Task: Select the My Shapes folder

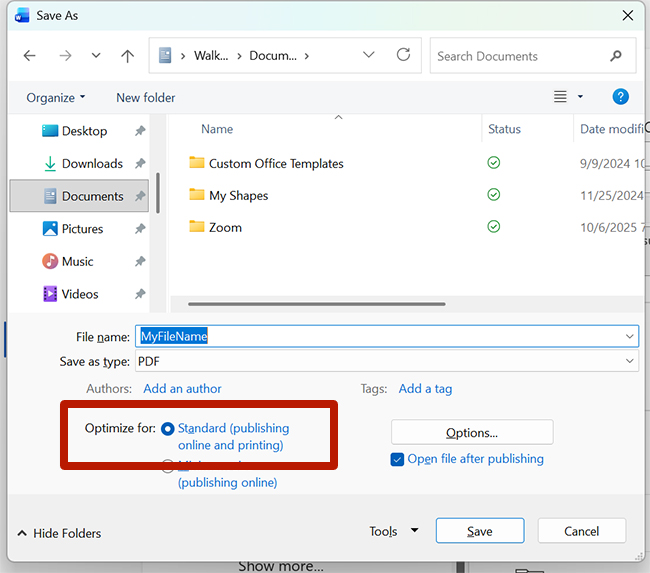Action: coord(228,195)
